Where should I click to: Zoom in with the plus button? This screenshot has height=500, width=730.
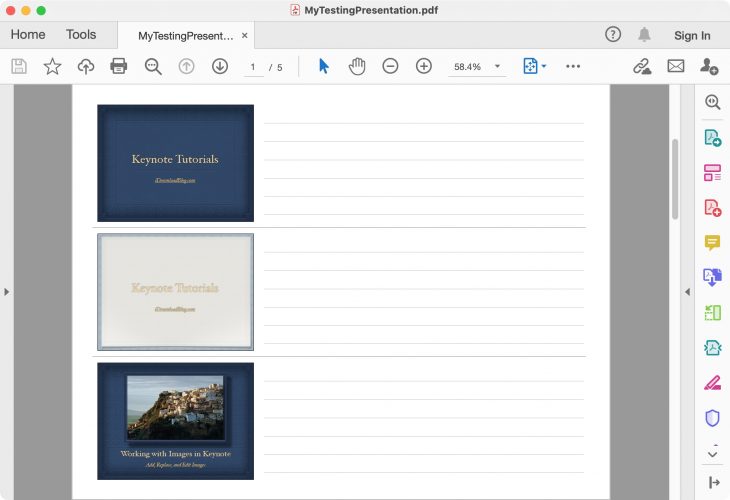click(x=424, y=66)
